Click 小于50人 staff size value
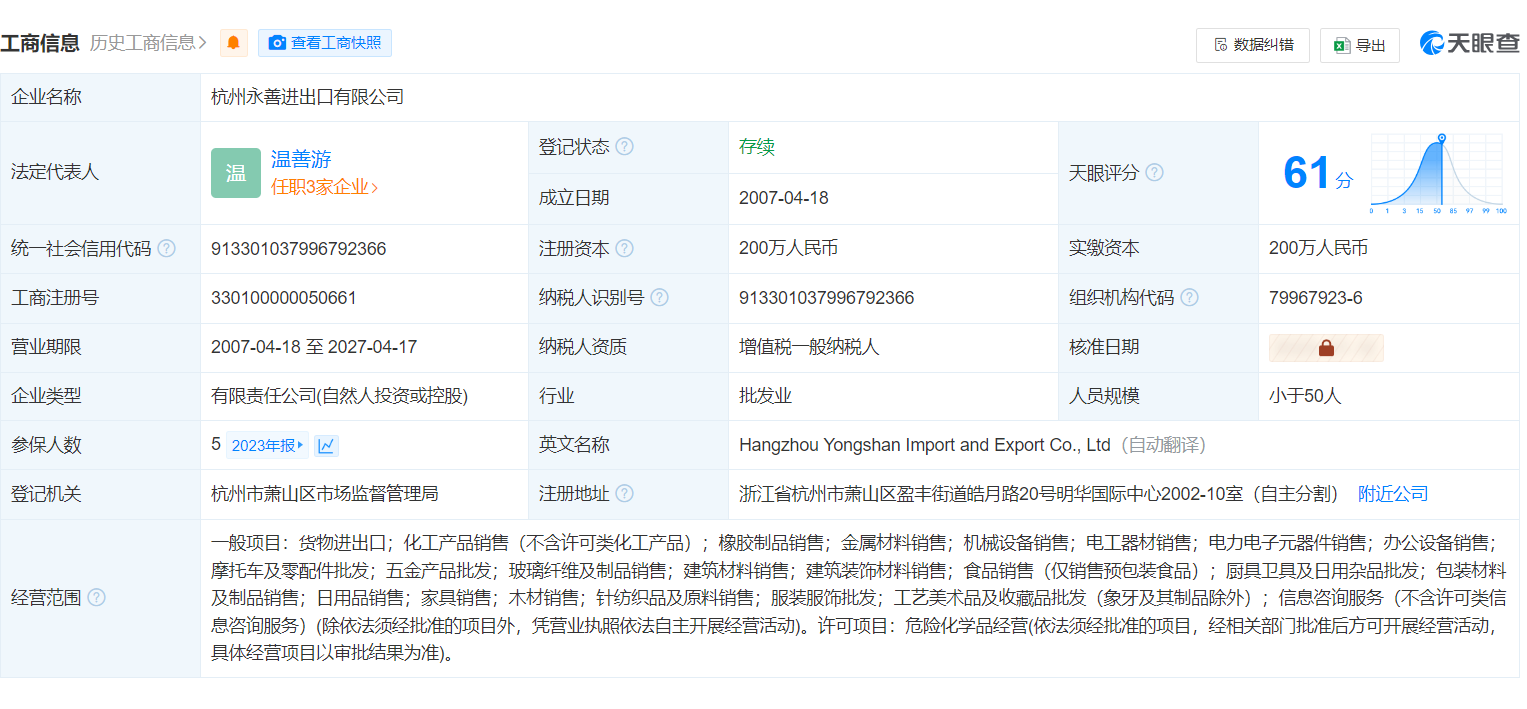 (x=1305, y=396)
